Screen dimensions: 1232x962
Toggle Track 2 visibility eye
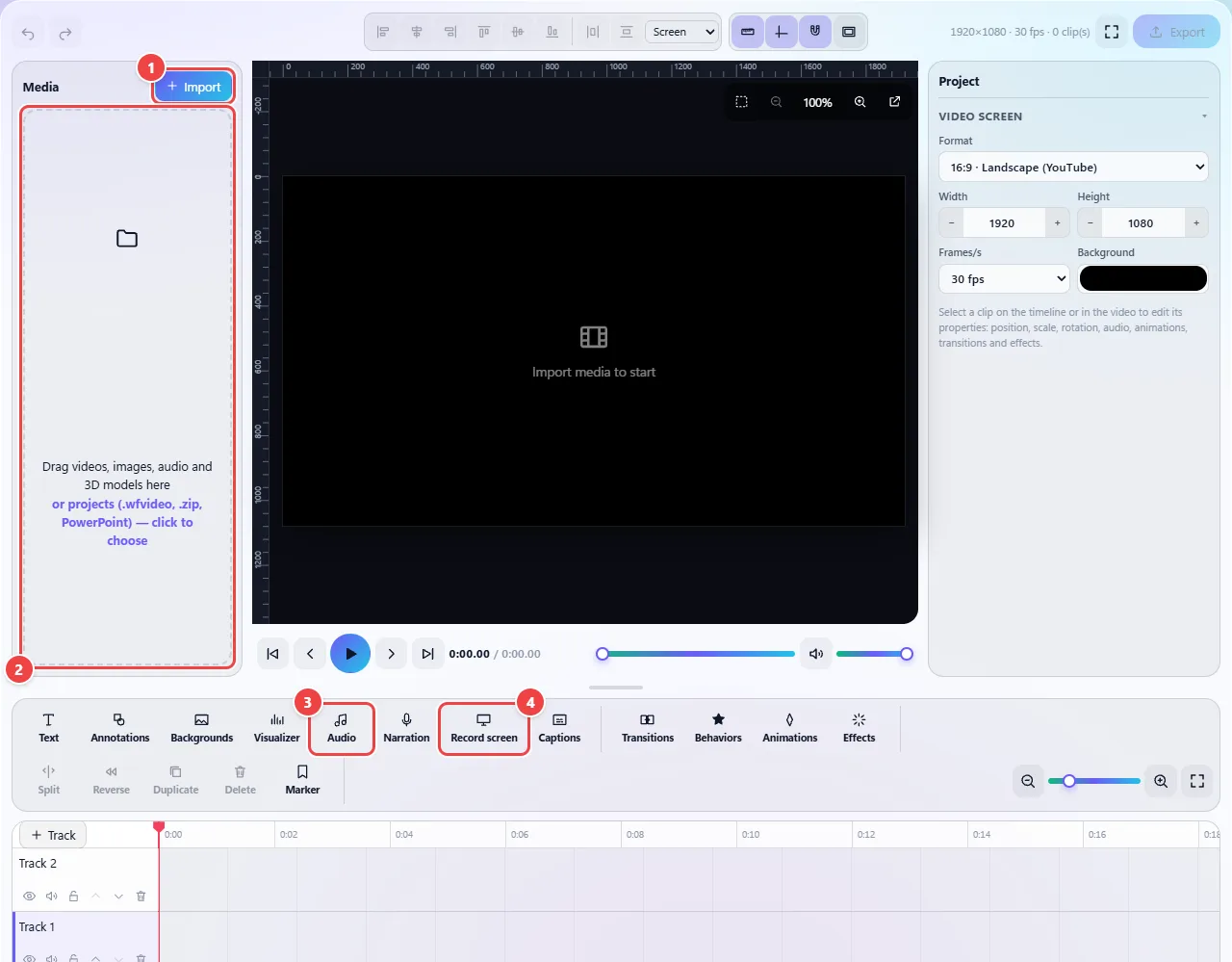click(30, 896)
